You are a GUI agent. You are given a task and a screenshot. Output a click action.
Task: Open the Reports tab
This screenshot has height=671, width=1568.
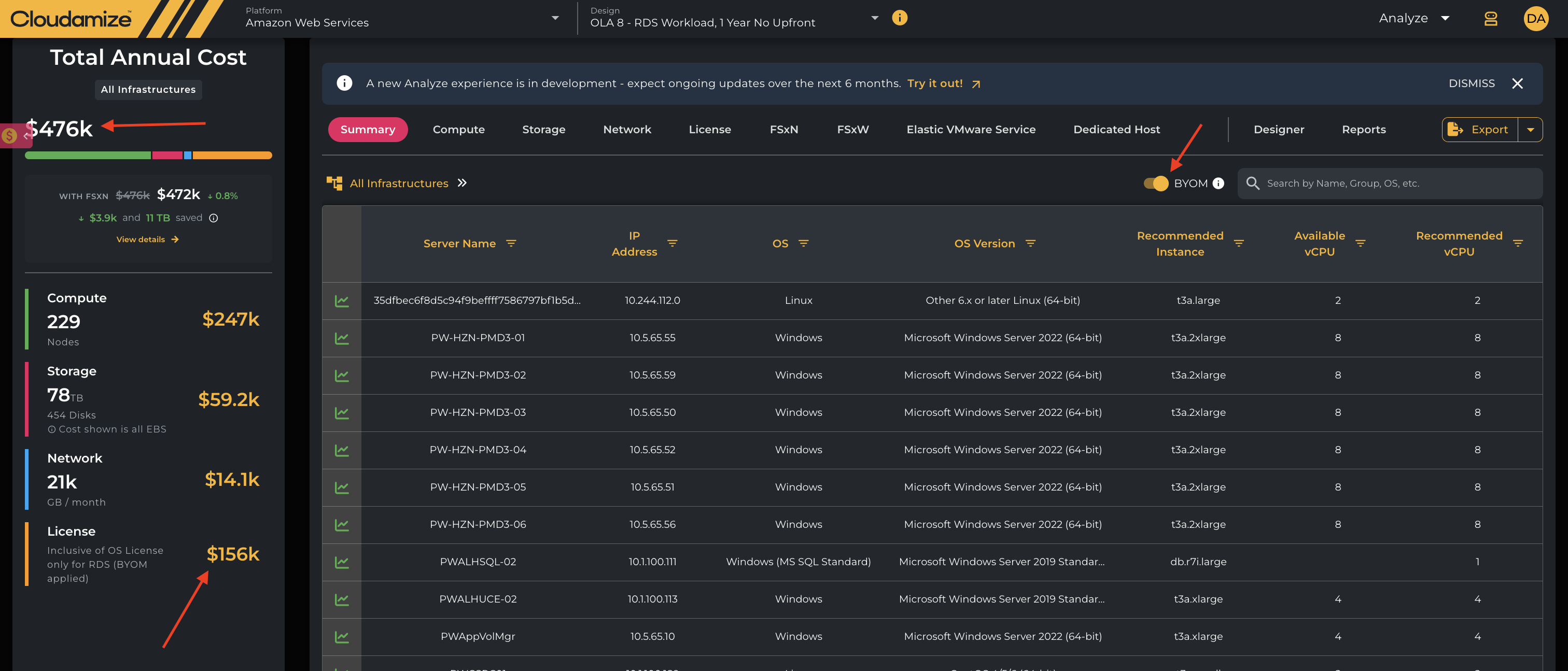tap(1364, 130)
